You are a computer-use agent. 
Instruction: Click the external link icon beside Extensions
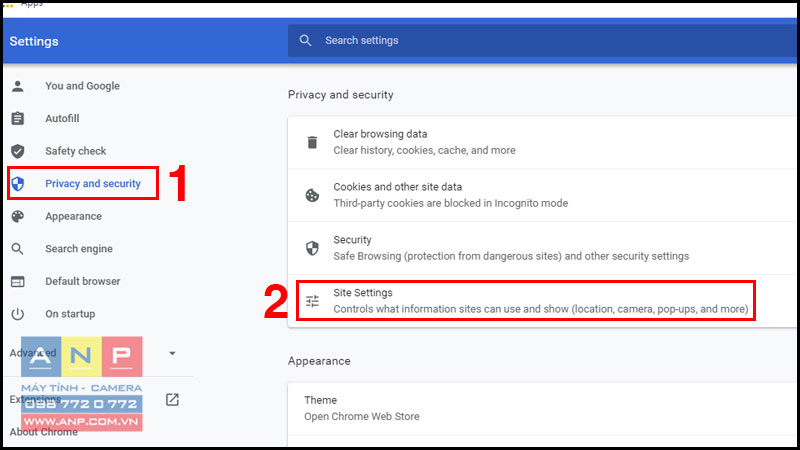[172, 399]
